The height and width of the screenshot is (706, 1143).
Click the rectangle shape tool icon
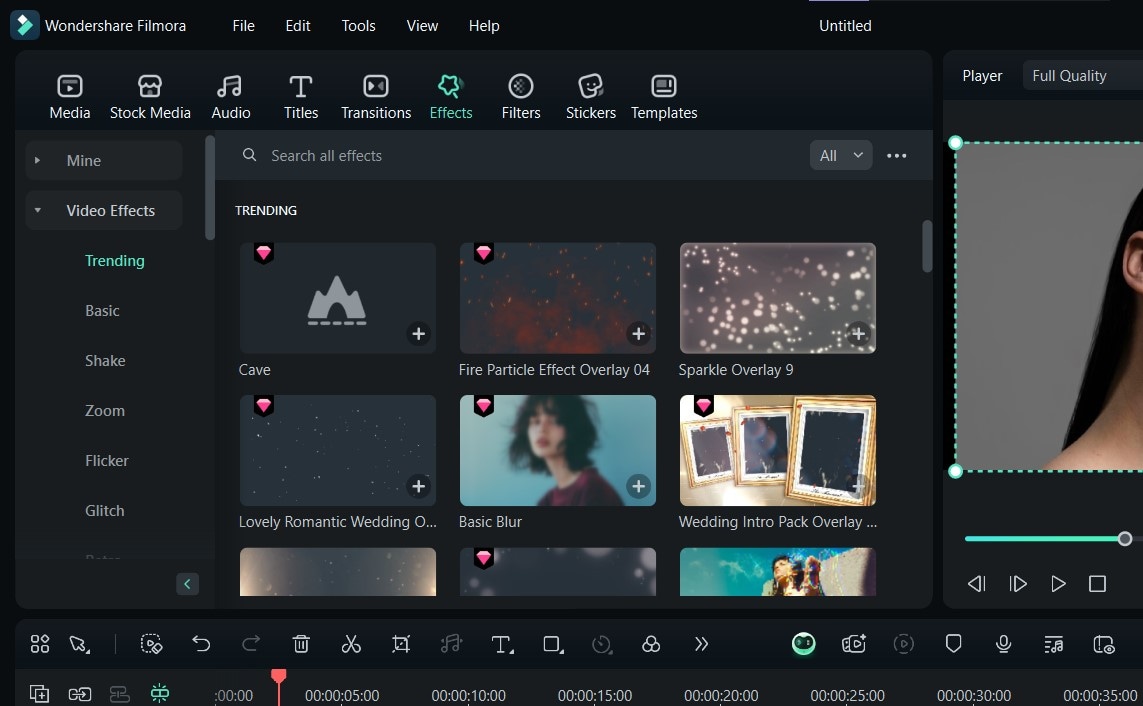[553, 644]
